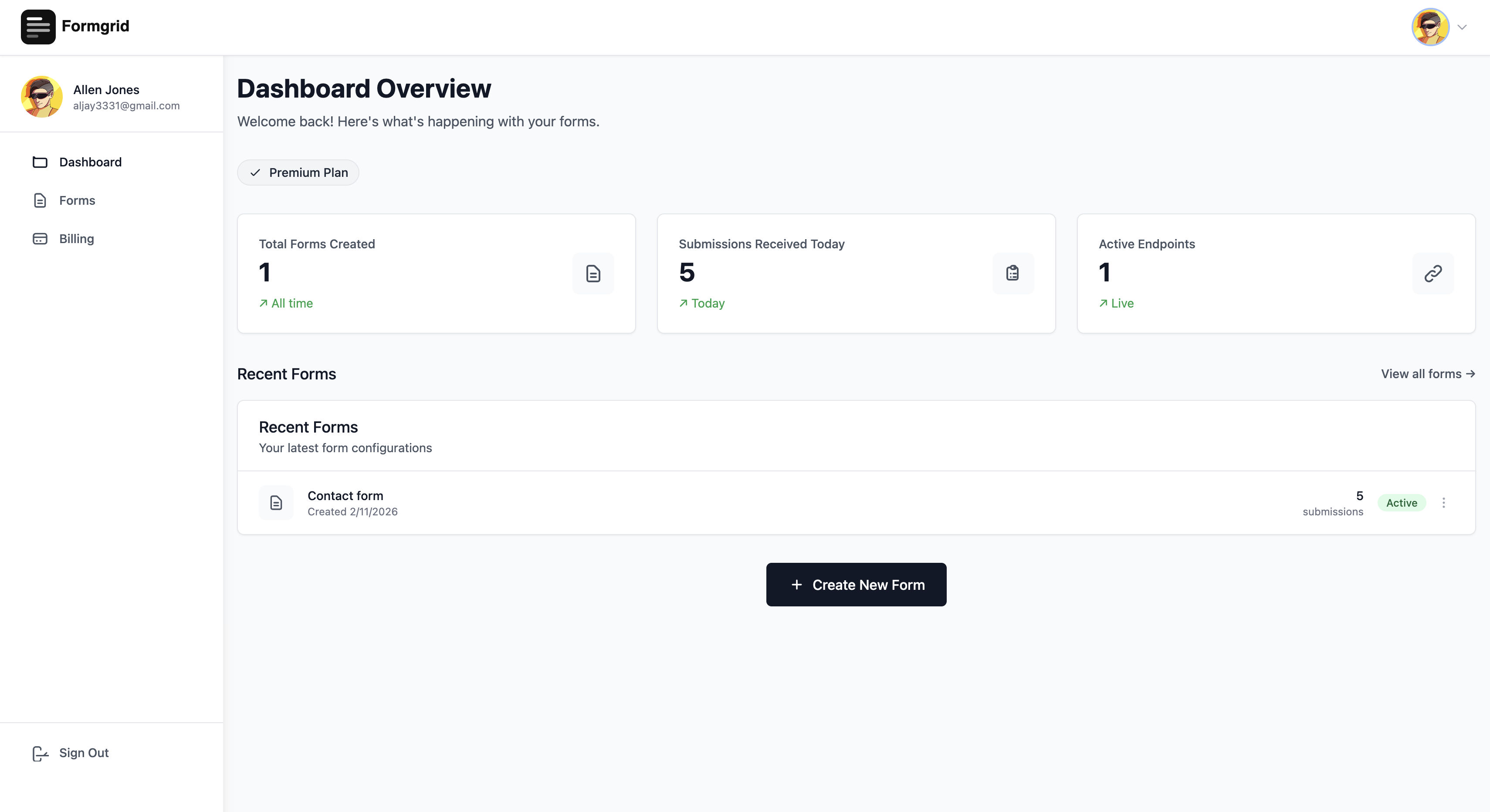Click the Premium Plan badge

(298, 173)
